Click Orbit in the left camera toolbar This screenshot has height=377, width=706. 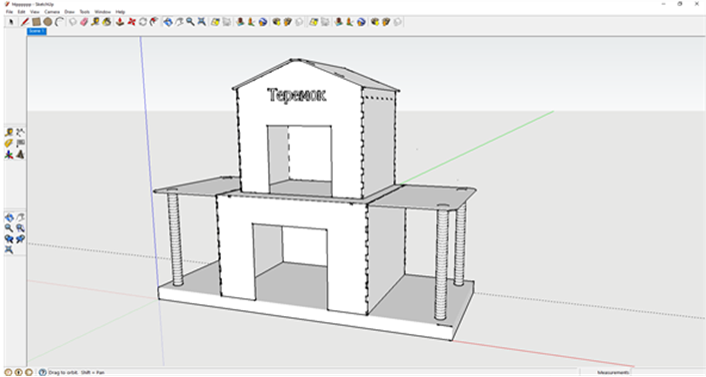pyautogui.click(x=9, y=218)
